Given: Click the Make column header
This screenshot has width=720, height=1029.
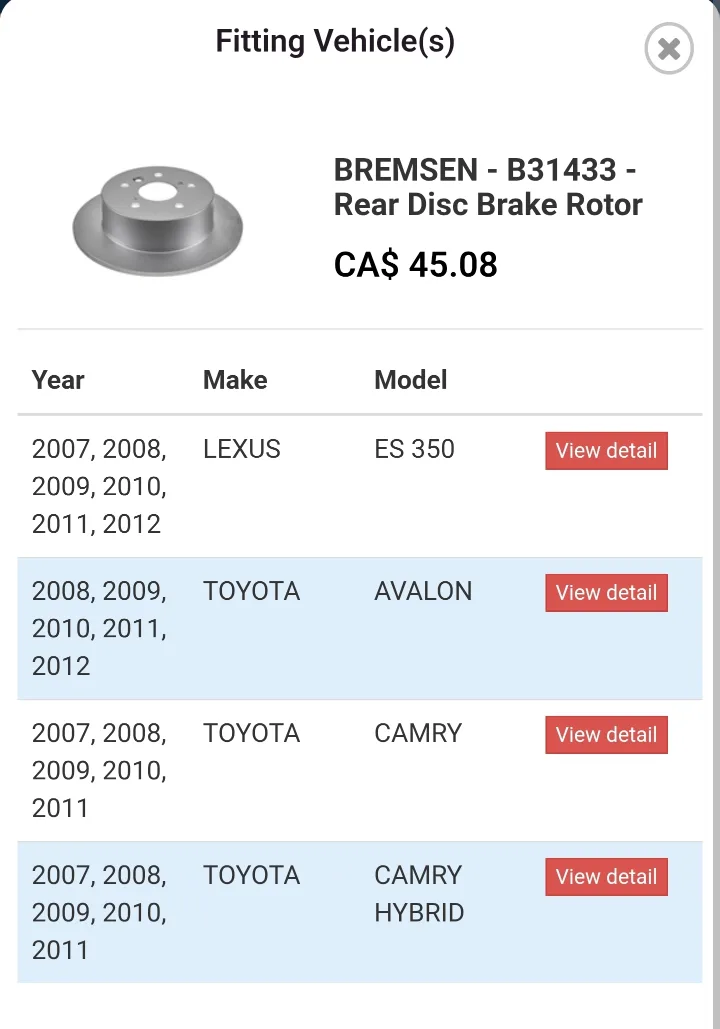Looking at the screenshot, I should point(235,380).
